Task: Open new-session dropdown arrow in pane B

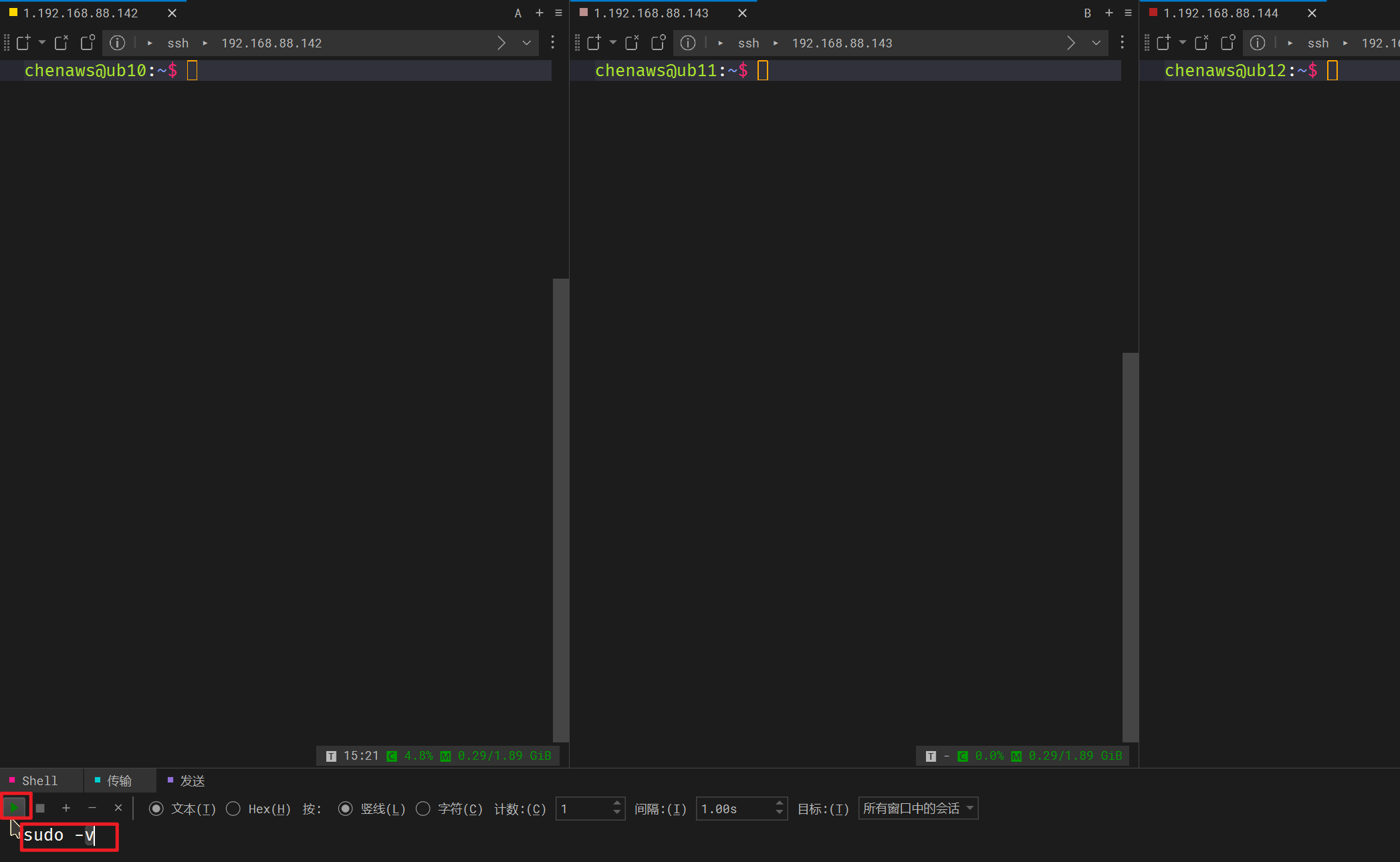Action: (x=612, y=42)
